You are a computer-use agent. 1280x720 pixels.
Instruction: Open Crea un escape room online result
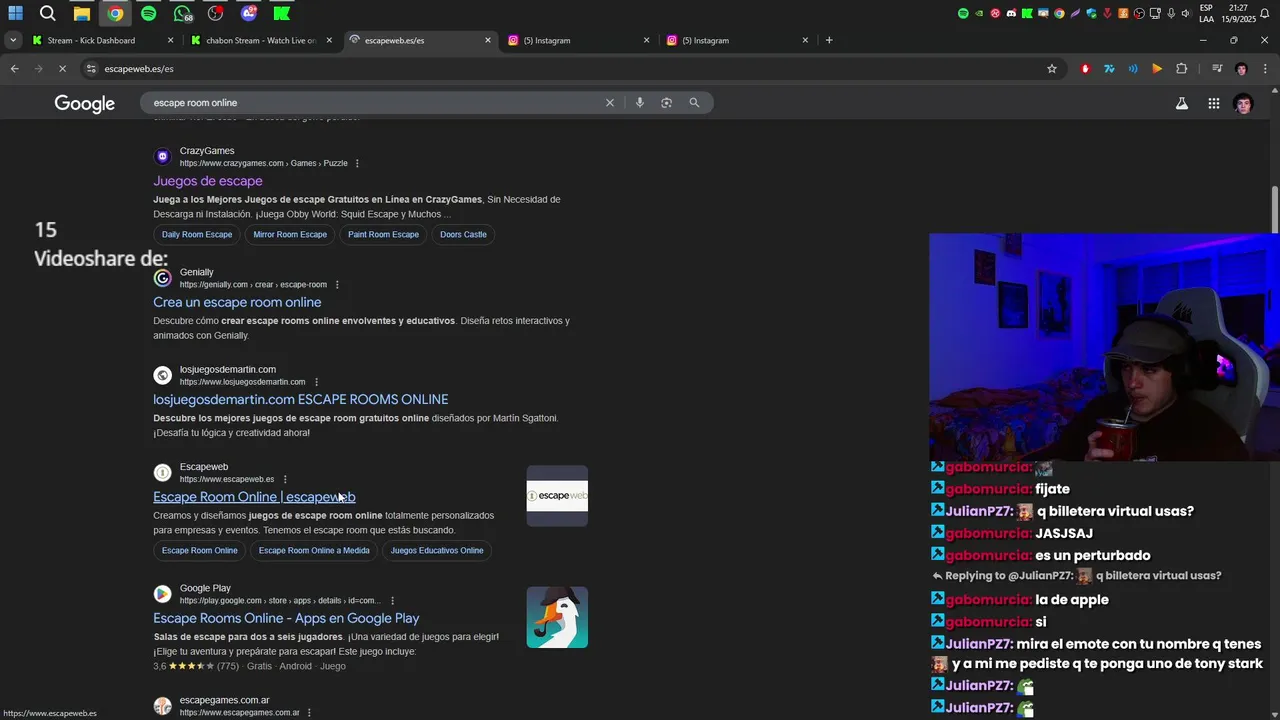pos(237,302)
